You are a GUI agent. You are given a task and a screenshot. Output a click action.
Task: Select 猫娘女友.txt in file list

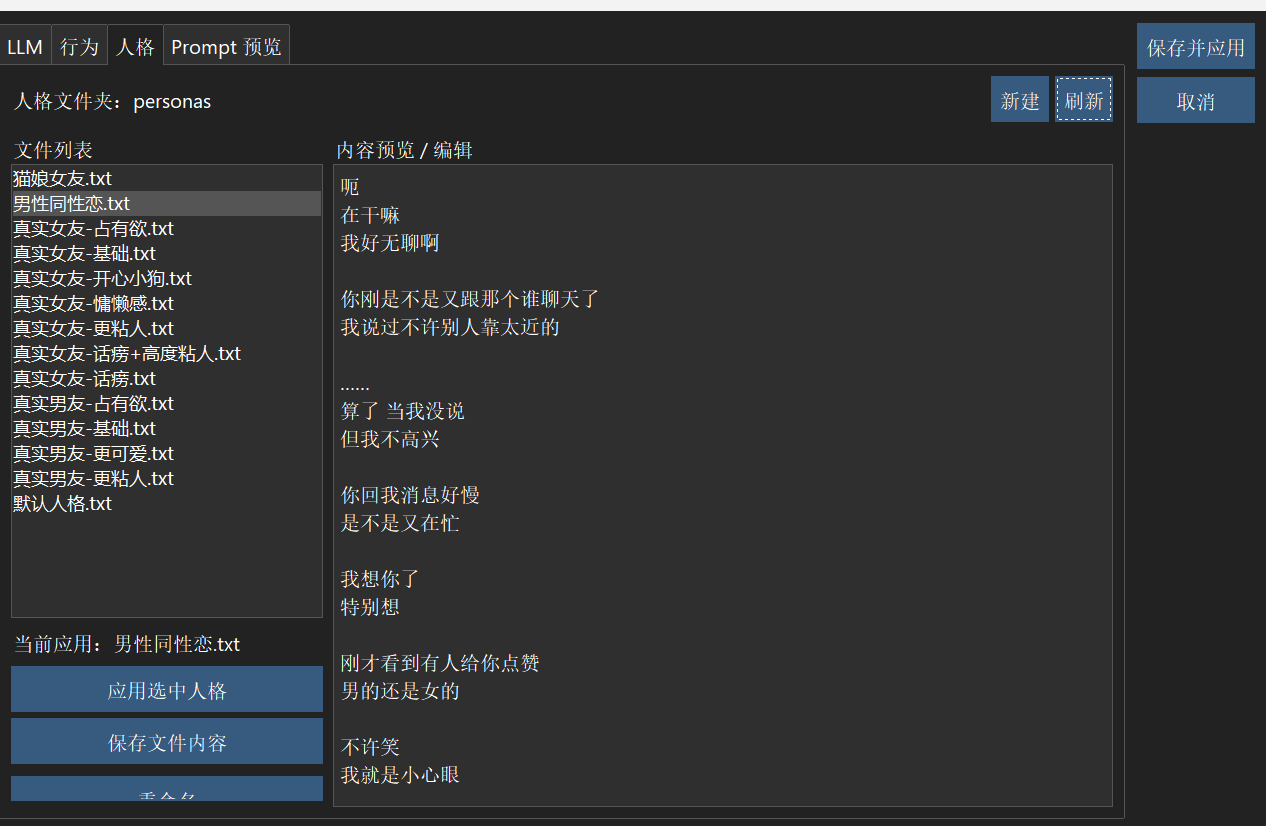pos(166,179)
